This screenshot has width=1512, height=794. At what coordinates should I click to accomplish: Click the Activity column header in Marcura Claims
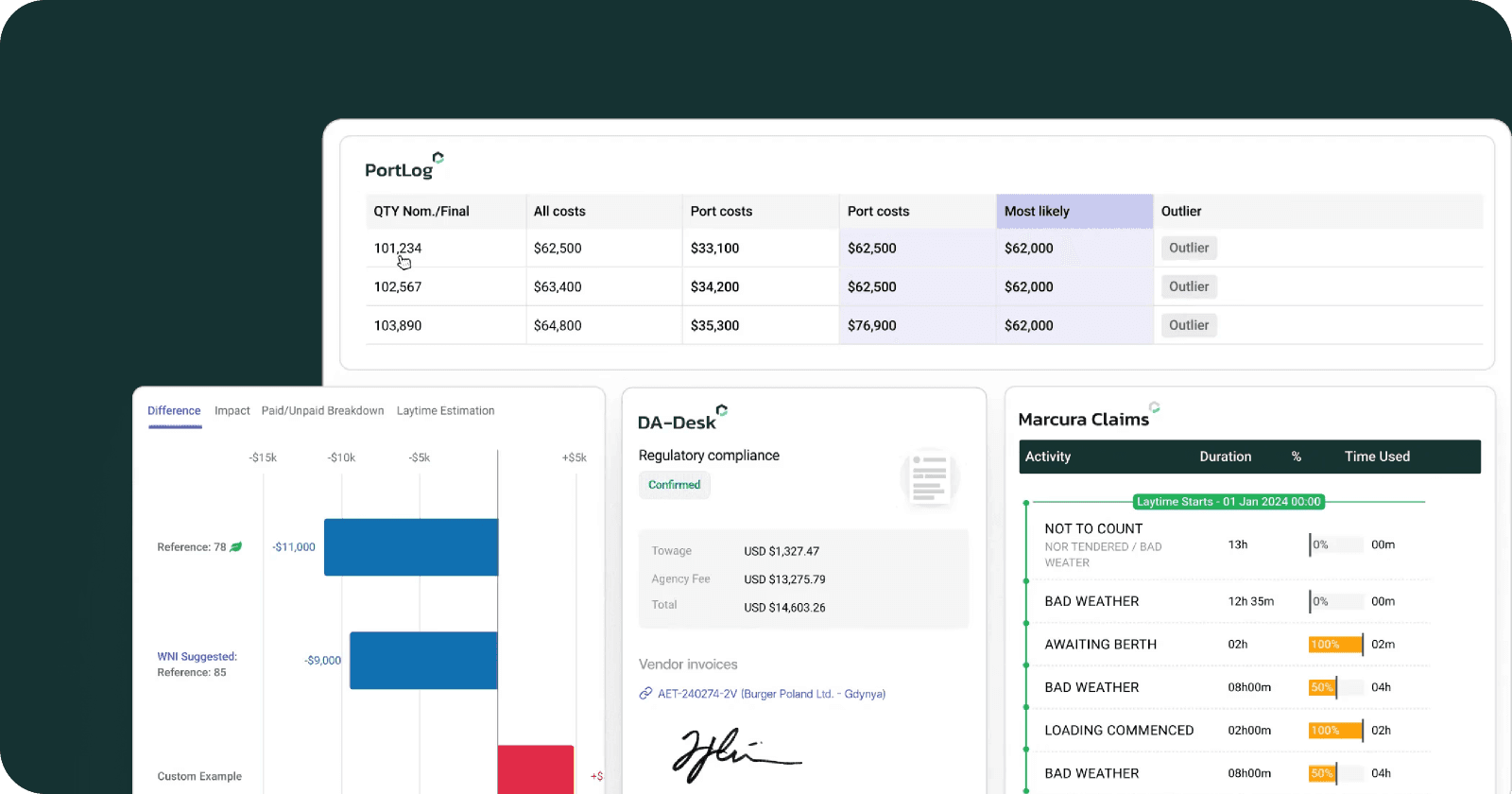(x=1048, y=457)
